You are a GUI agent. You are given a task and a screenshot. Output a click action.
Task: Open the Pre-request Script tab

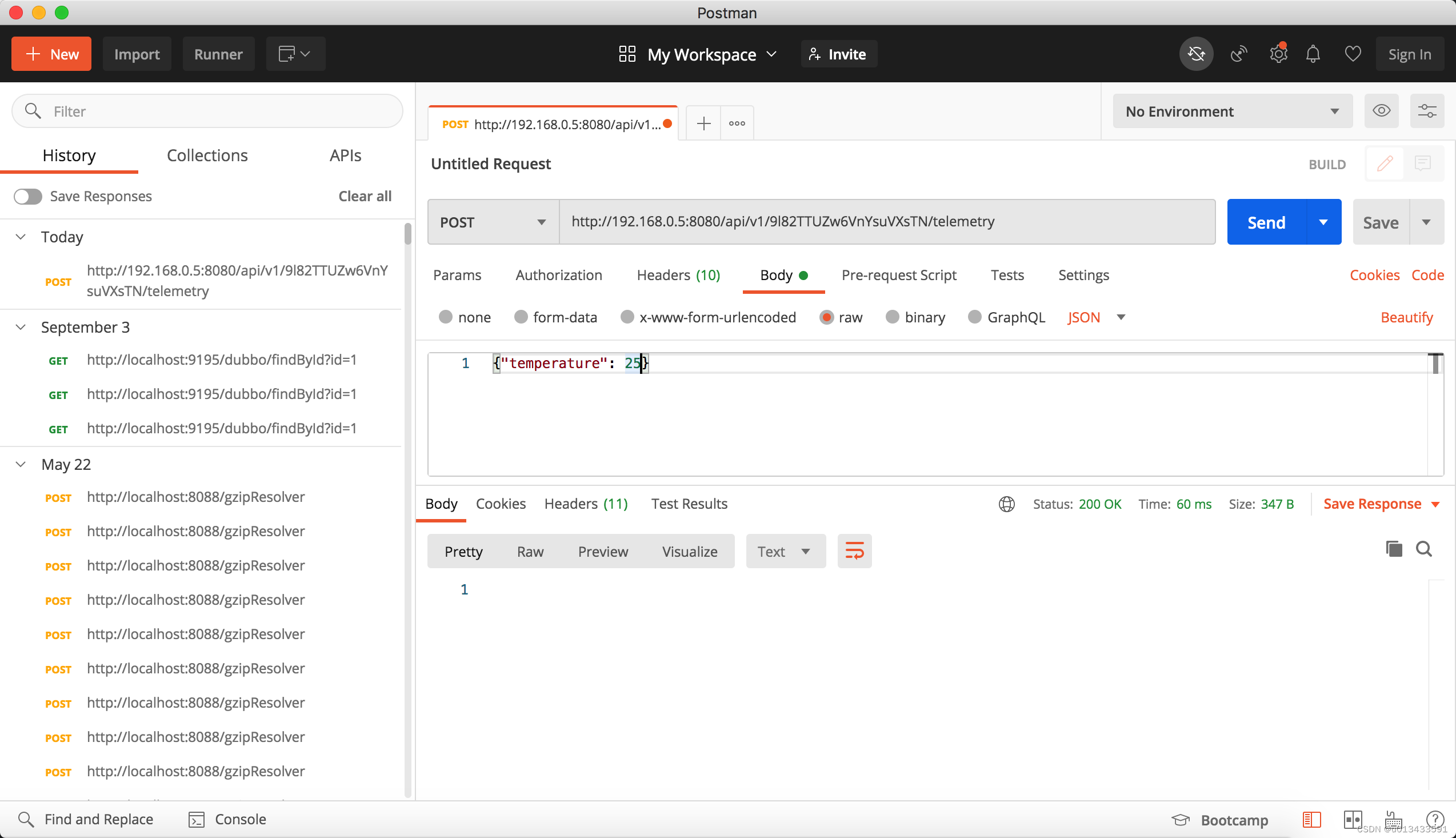[898, 275]
